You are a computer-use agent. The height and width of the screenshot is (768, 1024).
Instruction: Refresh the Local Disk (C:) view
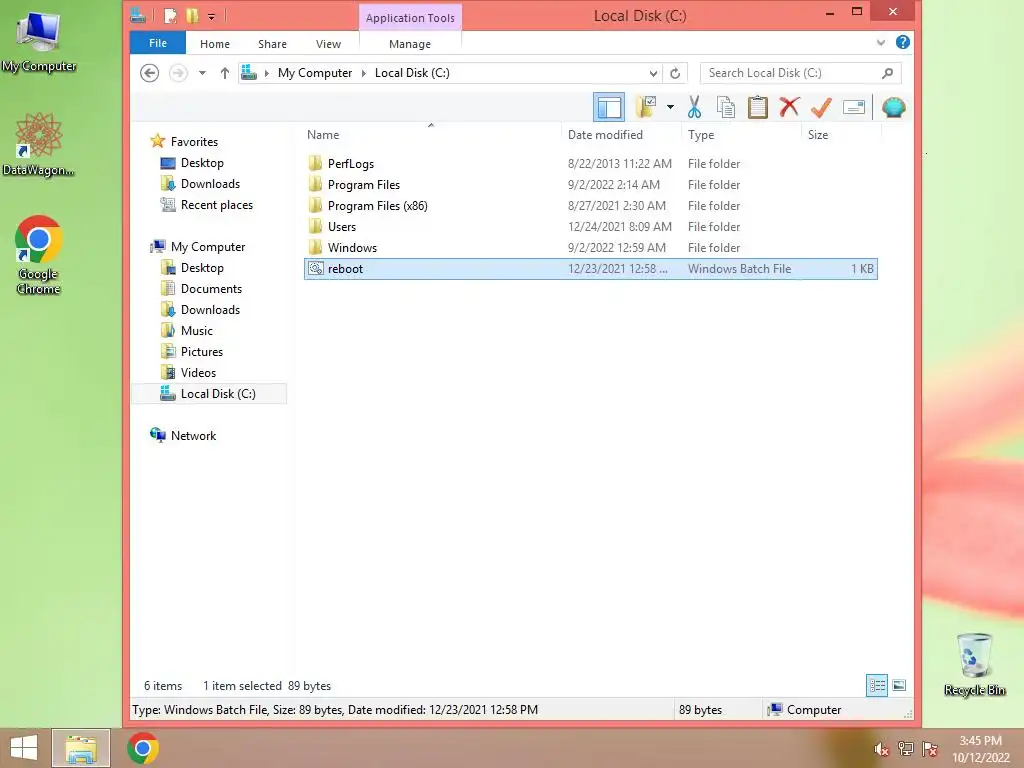click(x=675, y=72)
